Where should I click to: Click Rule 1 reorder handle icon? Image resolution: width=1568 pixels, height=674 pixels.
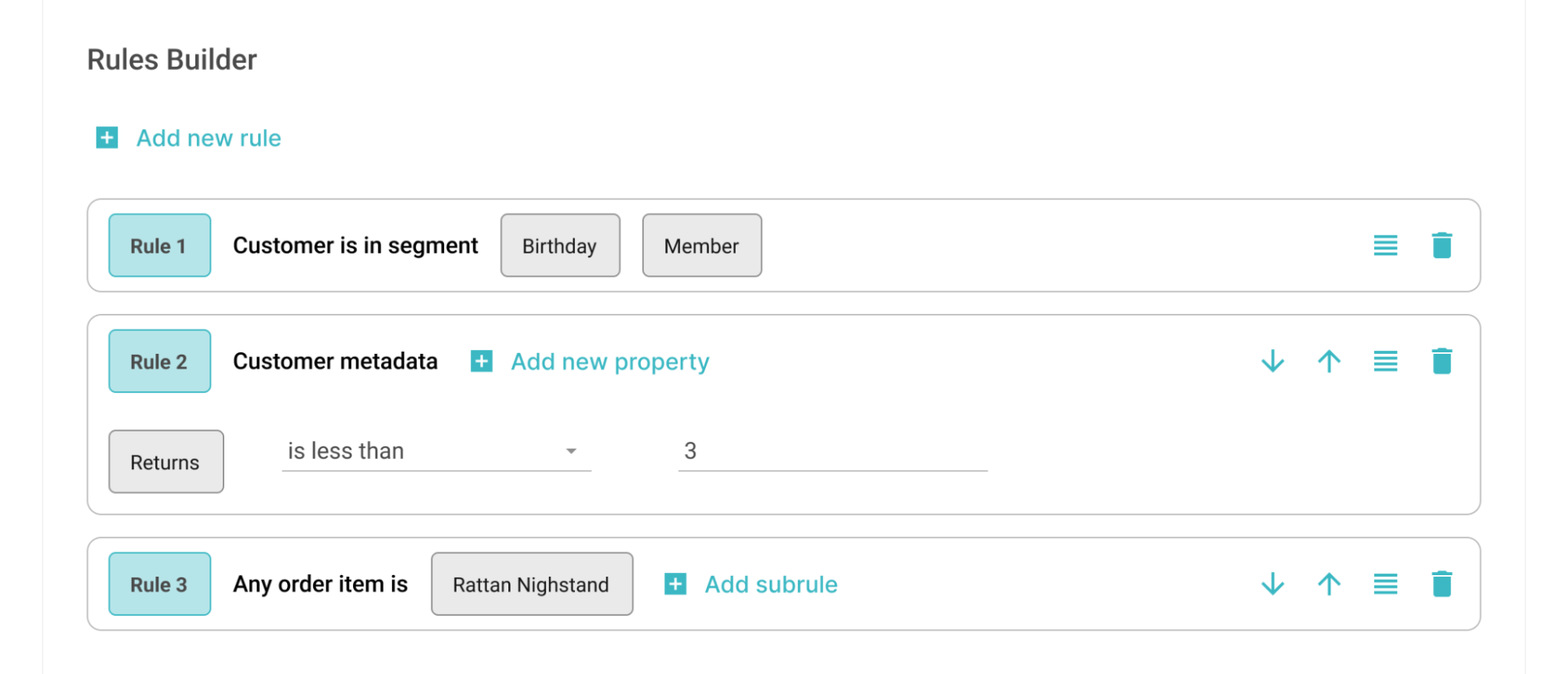(x=1385, y=246)
